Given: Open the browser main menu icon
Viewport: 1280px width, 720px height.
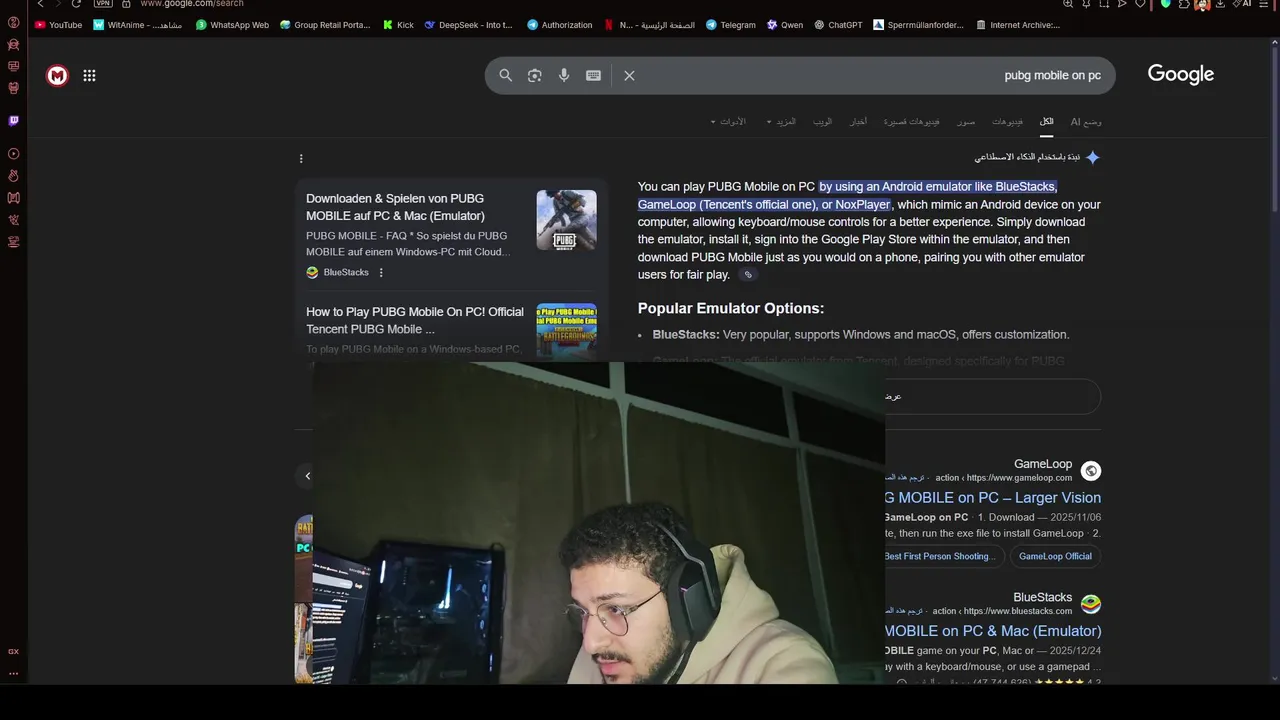Looking at the screenshot, I should (x=1263, y=4).
